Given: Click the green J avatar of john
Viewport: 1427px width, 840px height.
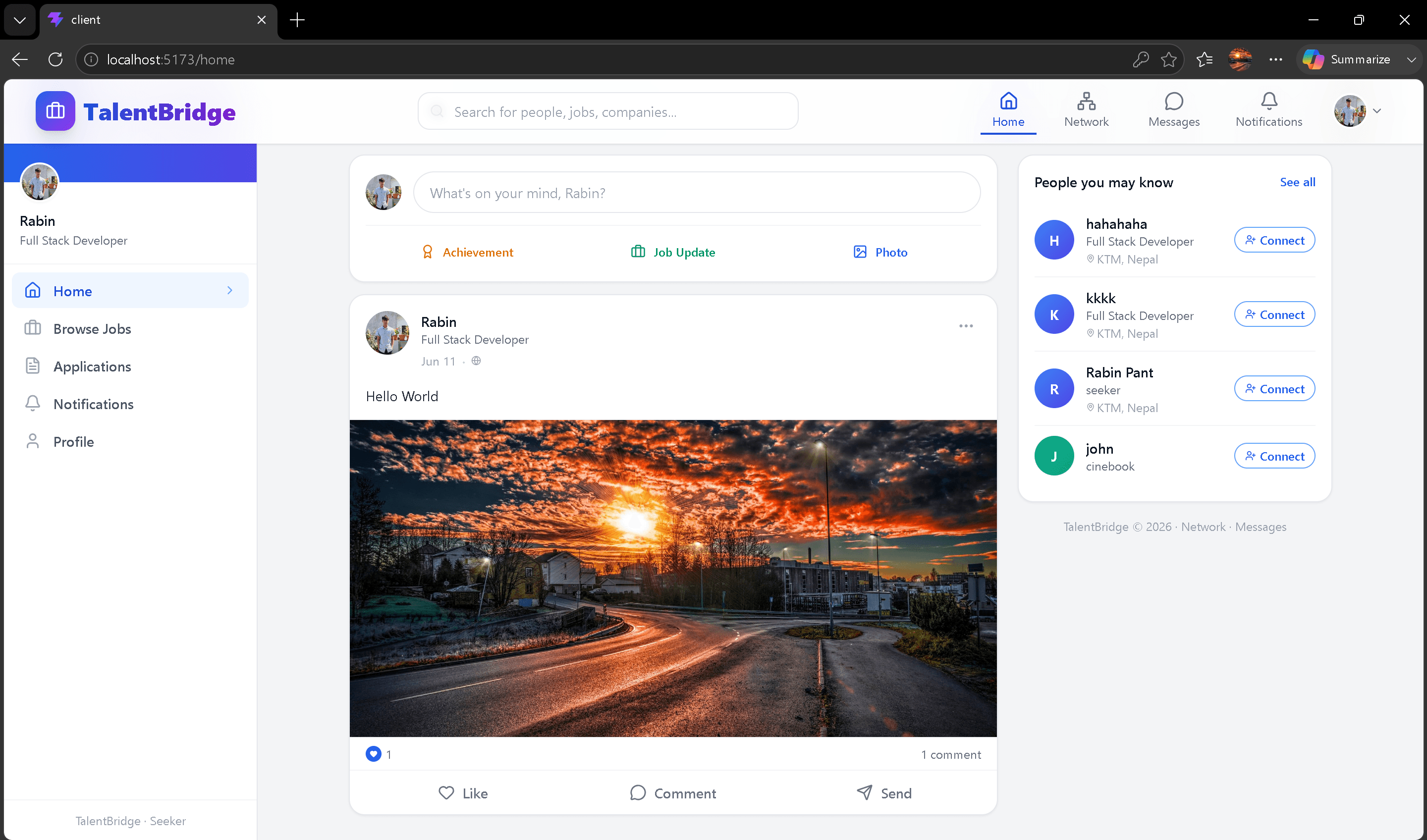Looking at the screenshot, I should (x=1054, y=456).
